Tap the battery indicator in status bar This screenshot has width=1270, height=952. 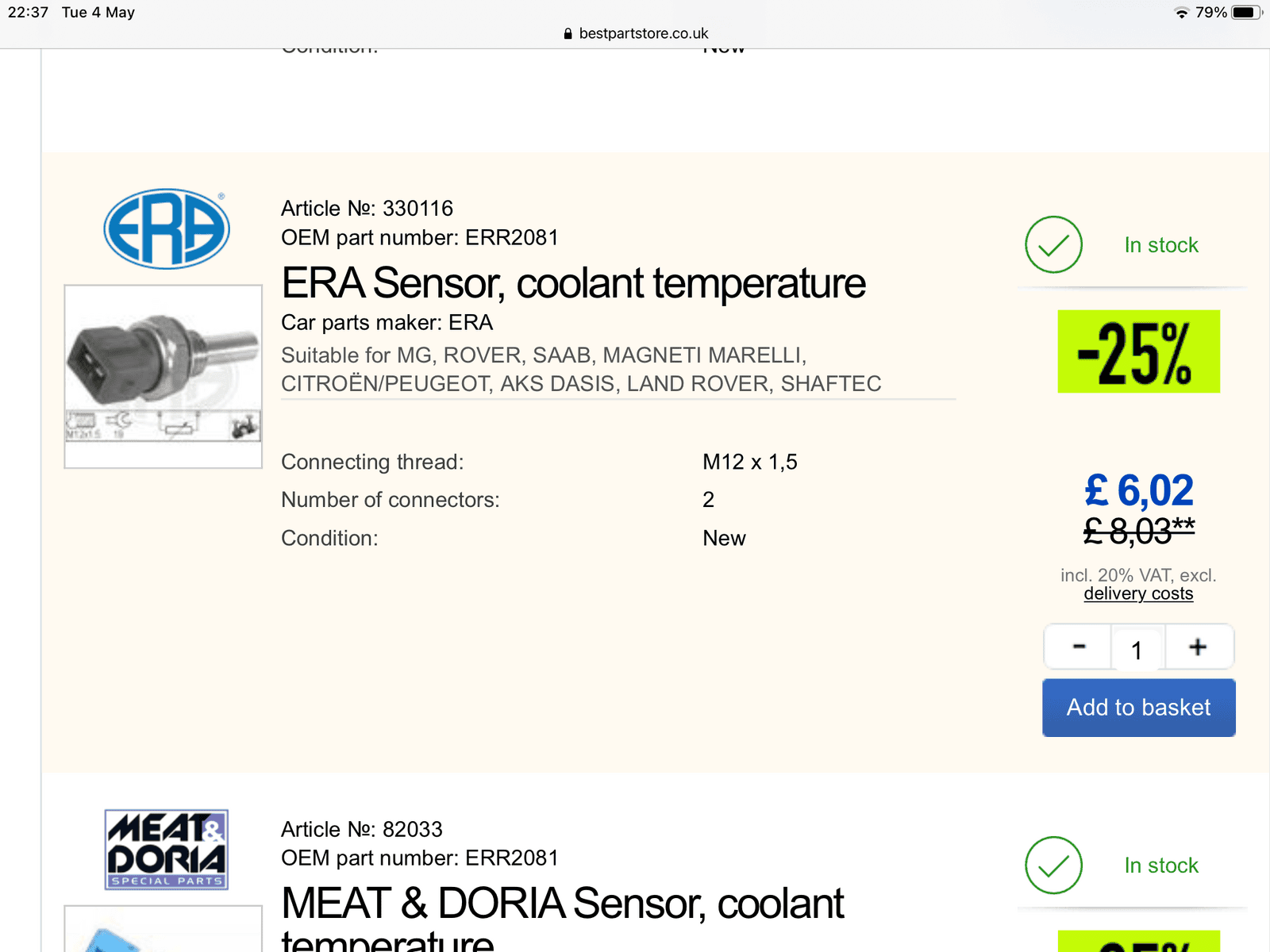click(1246, 12)
